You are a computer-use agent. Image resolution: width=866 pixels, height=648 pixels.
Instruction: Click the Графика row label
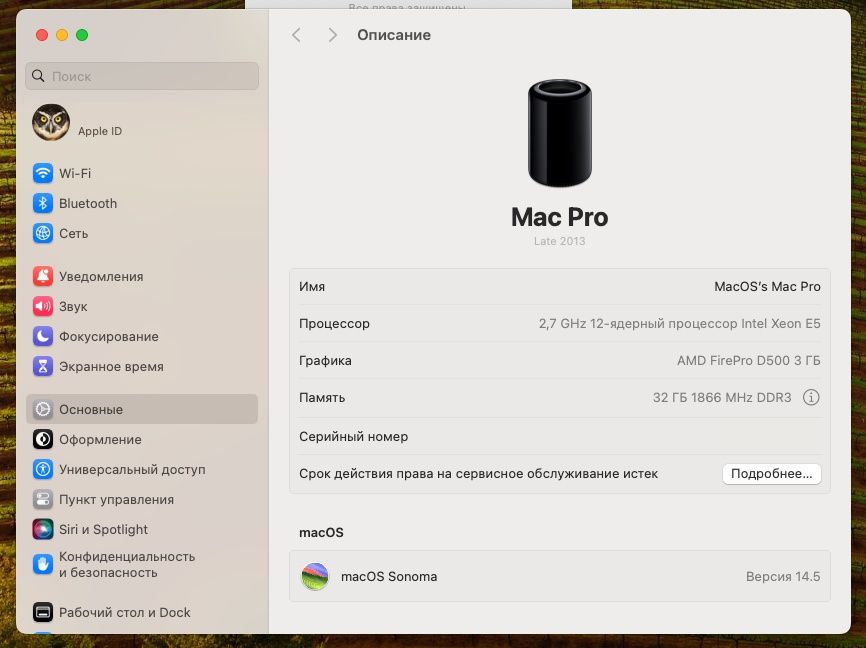point(325,361)
